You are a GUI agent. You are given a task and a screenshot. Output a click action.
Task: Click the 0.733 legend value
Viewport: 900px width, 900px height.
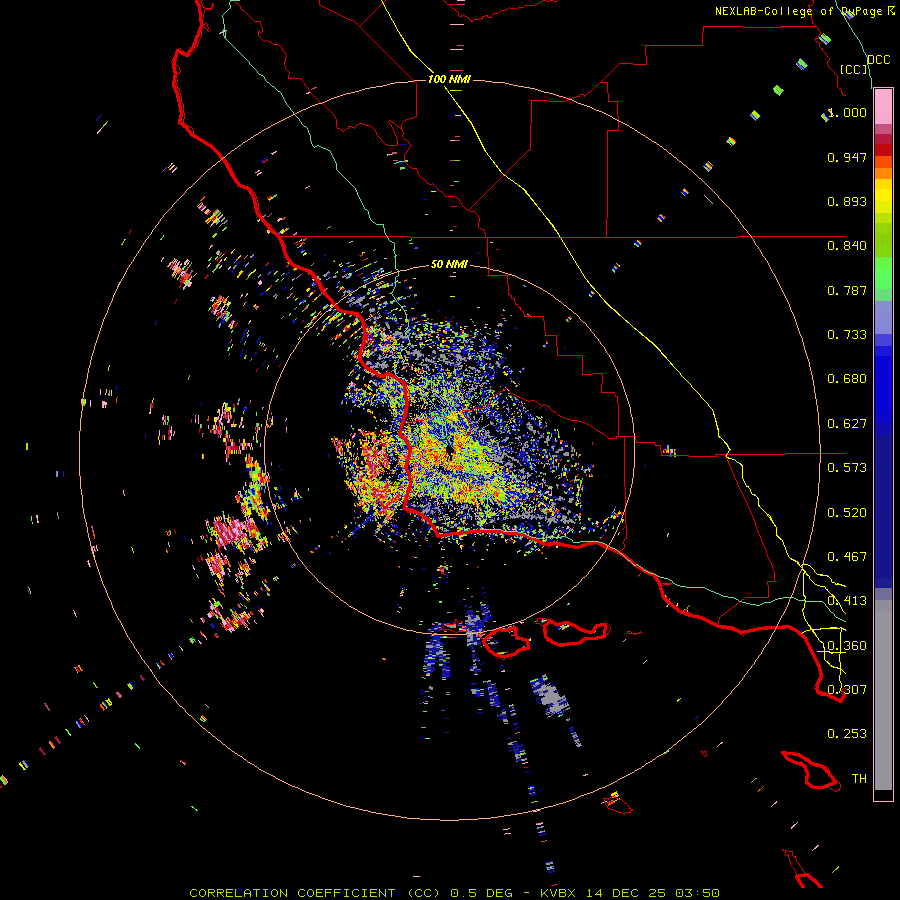847,335
